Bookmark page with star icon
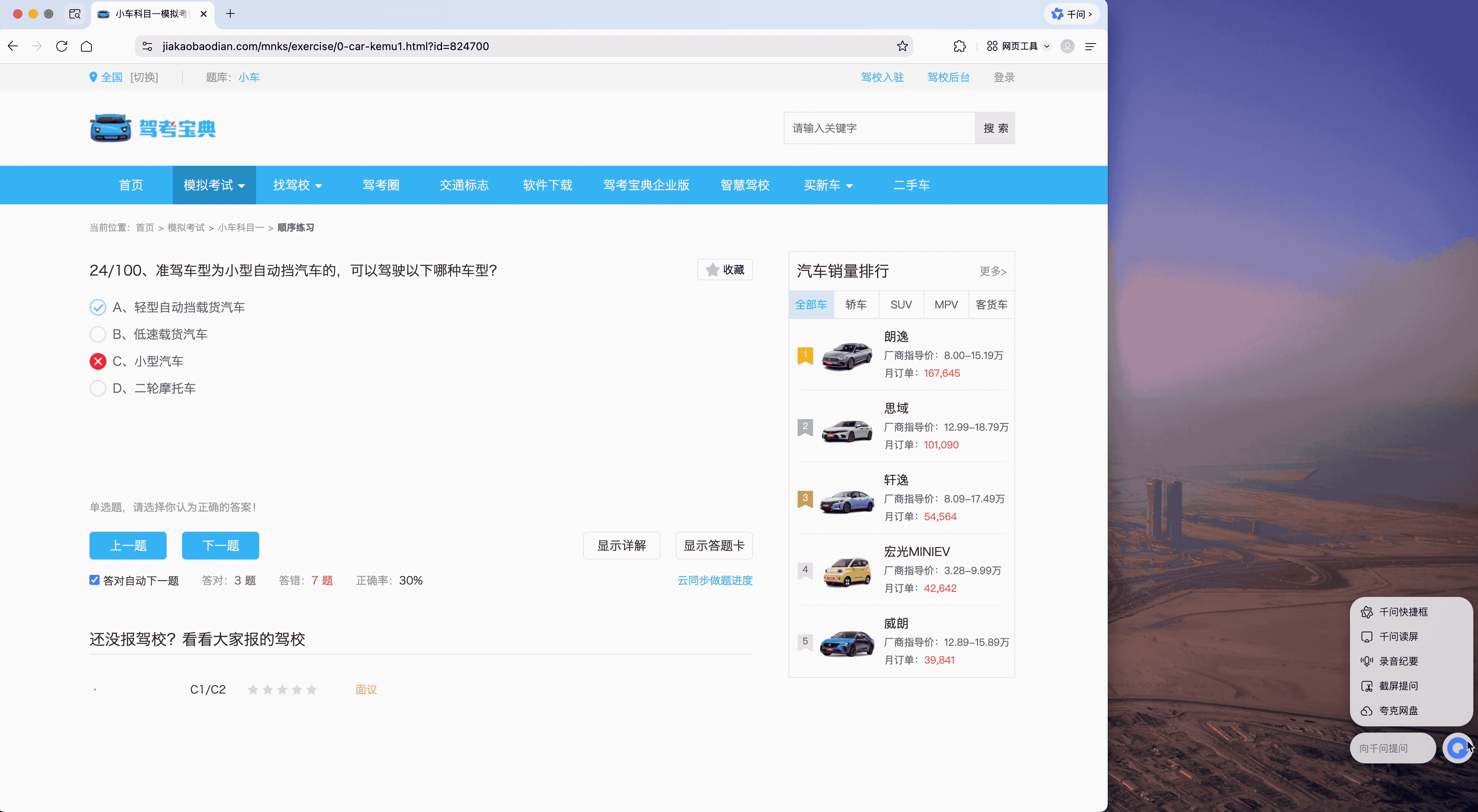Viewport: 1478px width, 812px height. pyautogui.click(x=902, y=46)
